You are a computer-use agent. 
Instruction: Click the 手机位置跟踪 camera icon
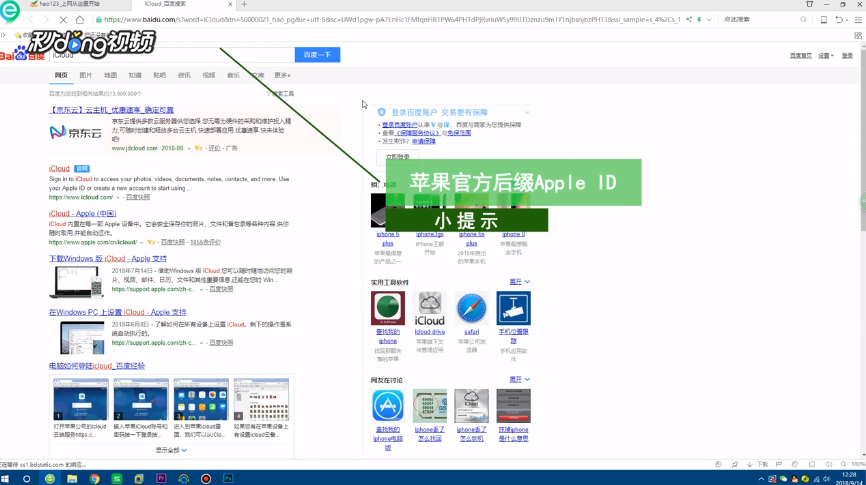click(x=514, y=308)
